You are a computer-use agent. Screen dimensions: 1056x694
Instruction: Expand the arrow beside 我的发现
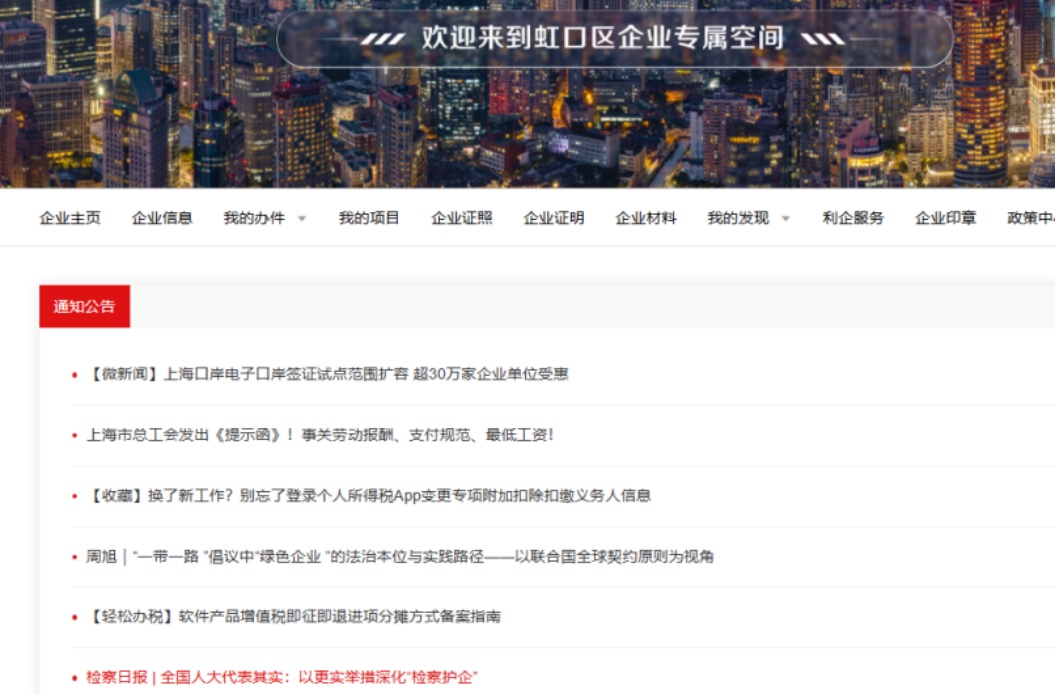(785, 218)
